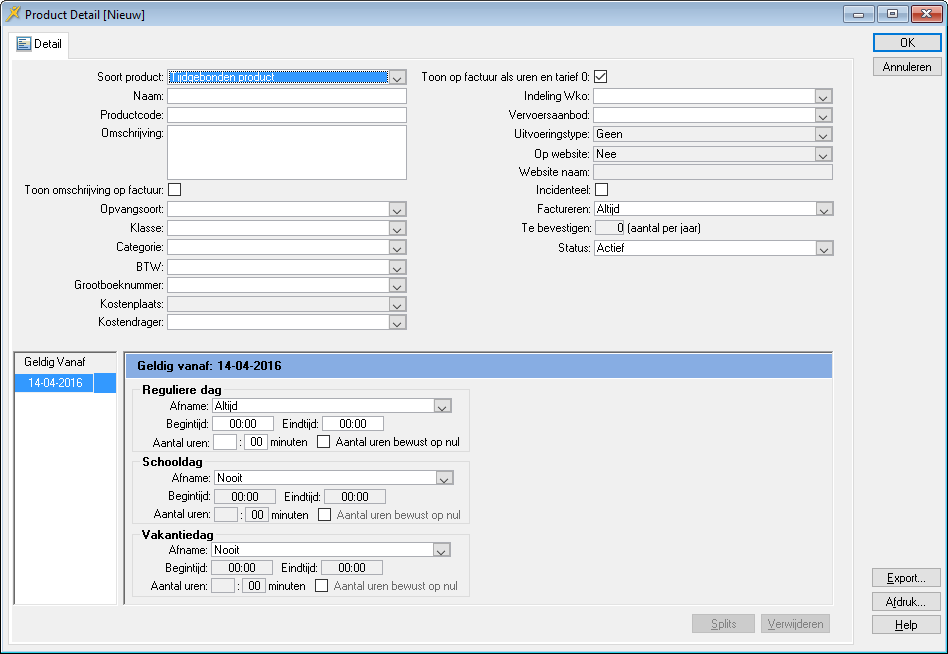Switch to the Detail tab
Screen dimensions: 948x654
[40, 44]
